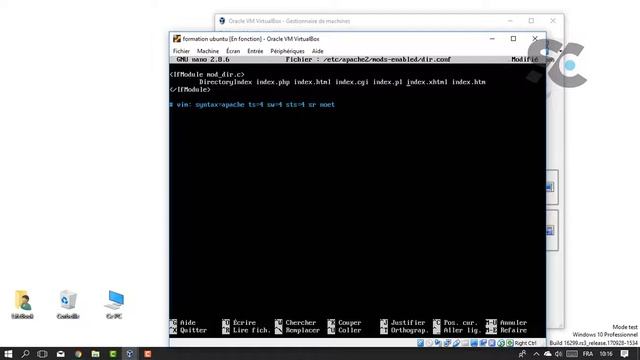Click the Quitter shortcut in nano footer
Viewport: 640px width, 360px height.
(188, 330)
